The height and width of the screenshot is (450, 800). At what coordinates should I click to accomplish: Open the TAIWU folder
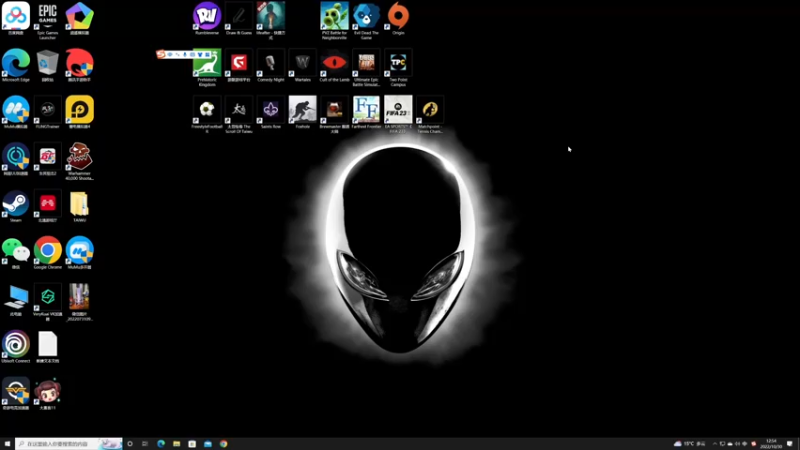pyautogui.click(x=80, y=206)
